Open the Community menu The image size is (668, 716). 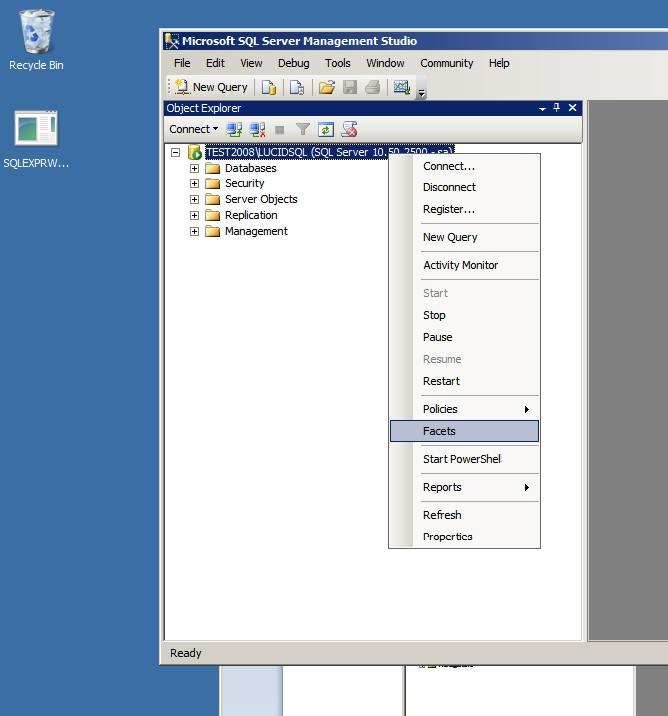tap(447, 63)
